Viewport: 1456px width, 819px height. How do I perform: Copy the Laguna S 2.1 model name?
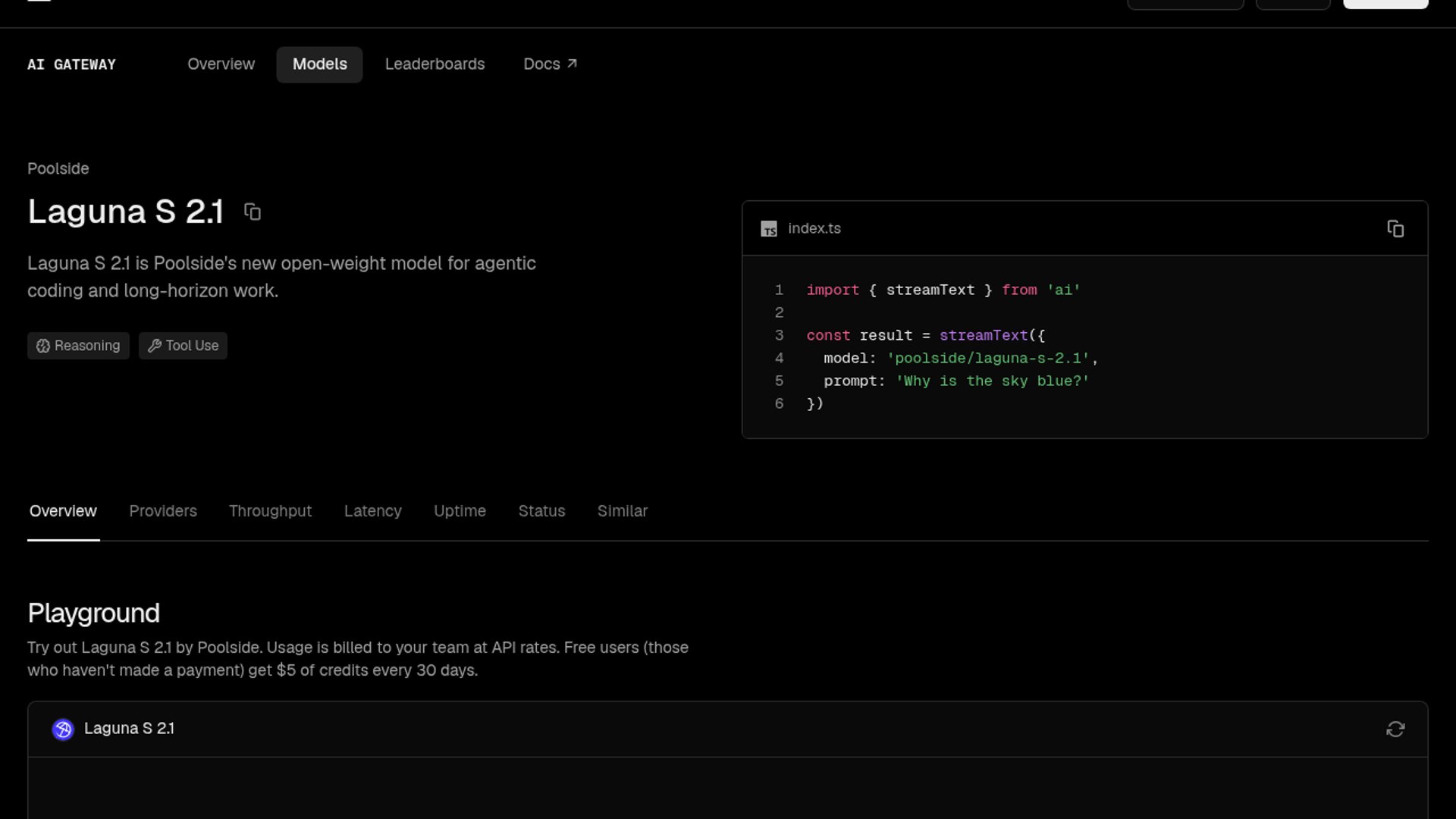[253, 212]
